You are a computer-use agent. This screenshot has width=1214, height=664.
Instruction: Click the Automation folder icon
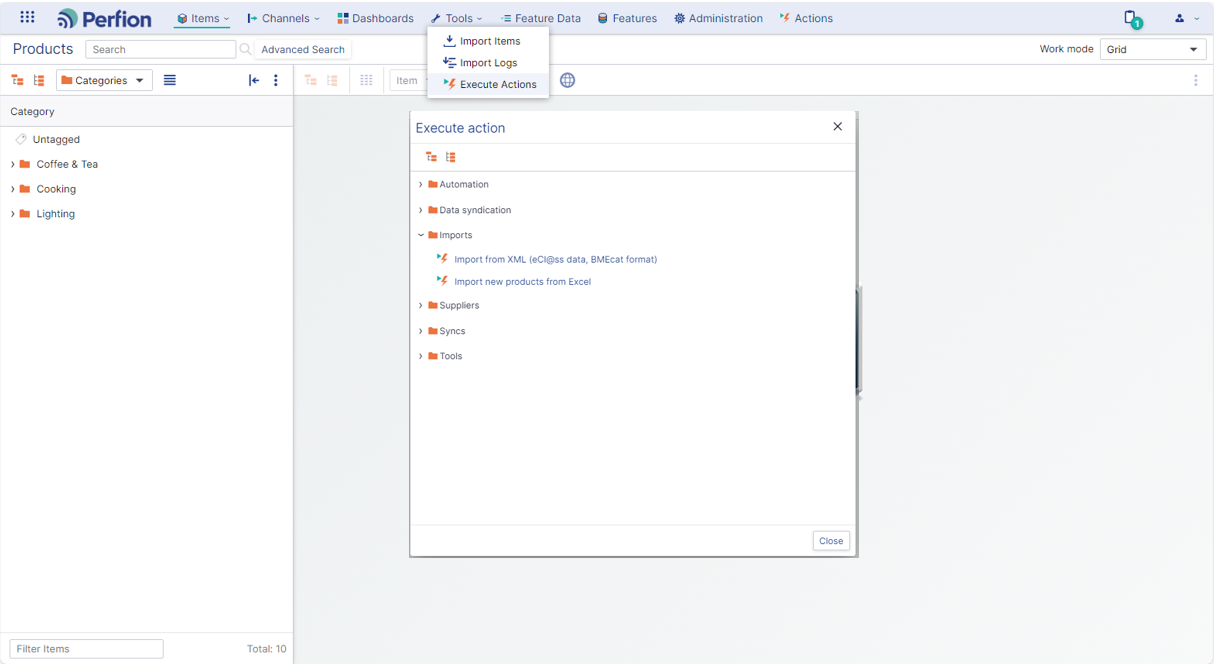pyautogui.click(x=433, y=184)
